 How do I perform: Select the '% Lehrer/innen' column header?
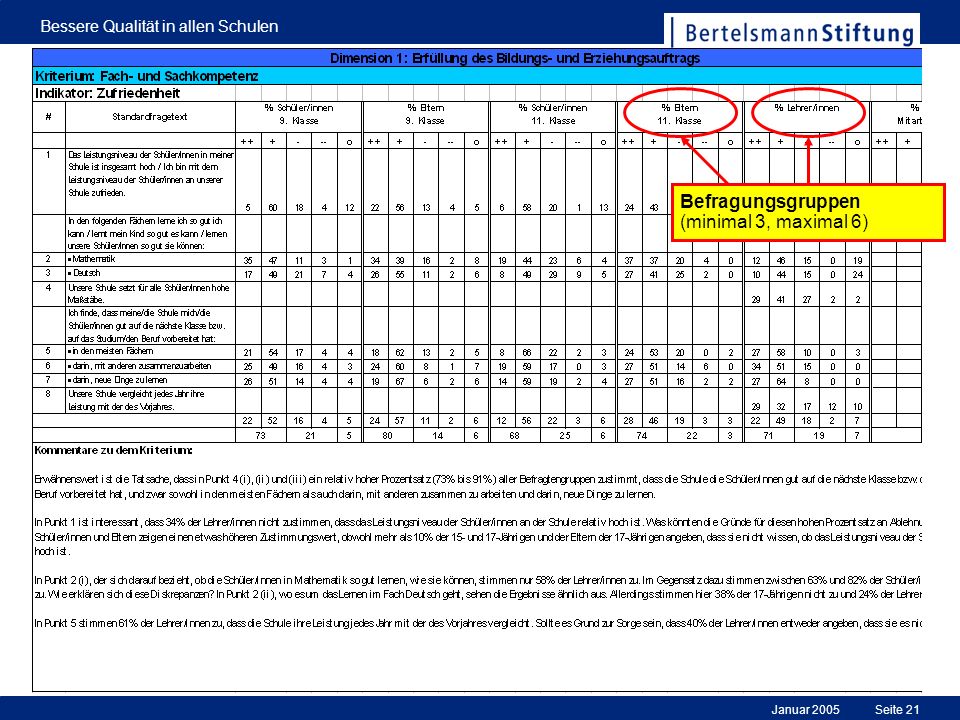[807, 108]
